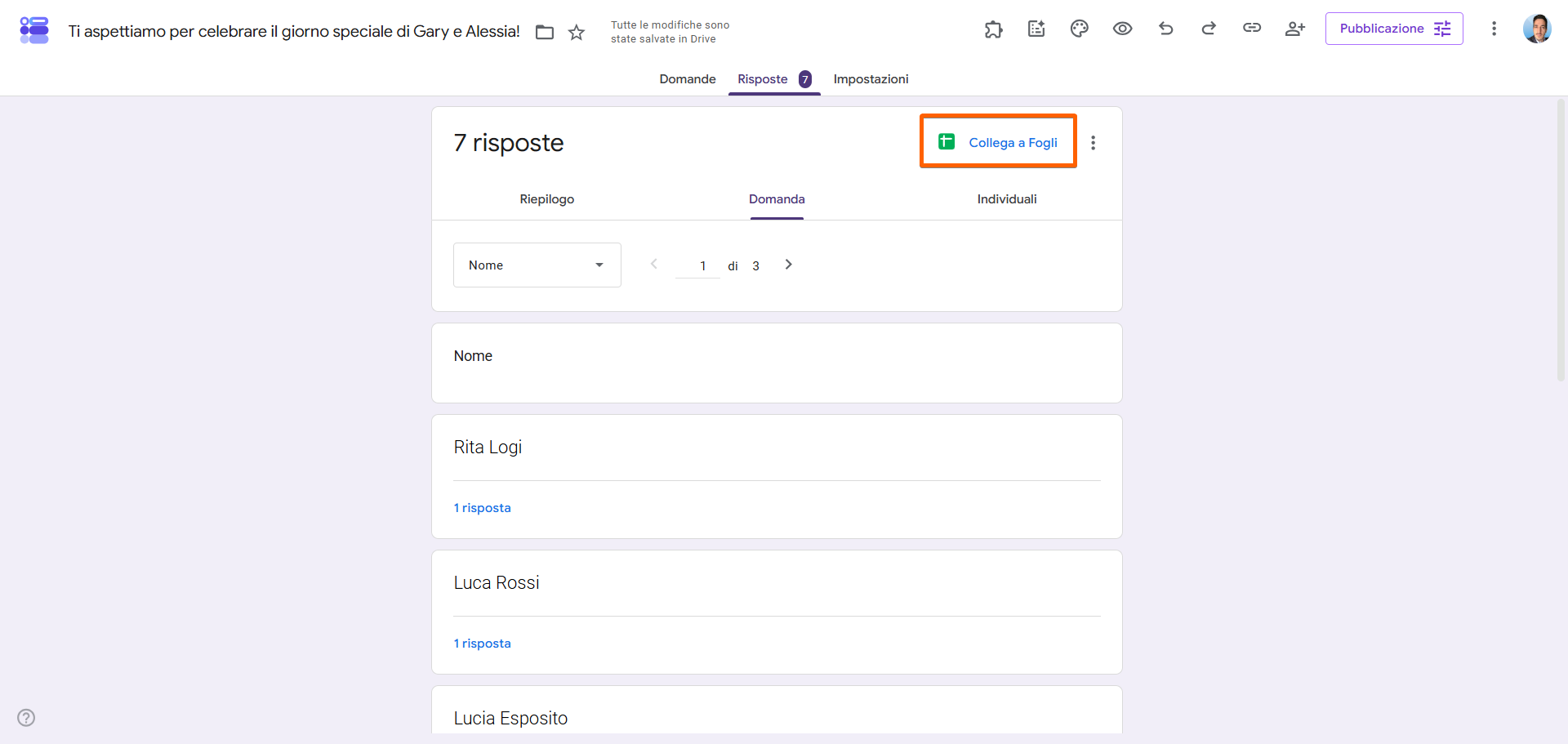This screenshot has width=1568, height=744.
Task: Add collaborators icon
Action: tap(1295, 29)
